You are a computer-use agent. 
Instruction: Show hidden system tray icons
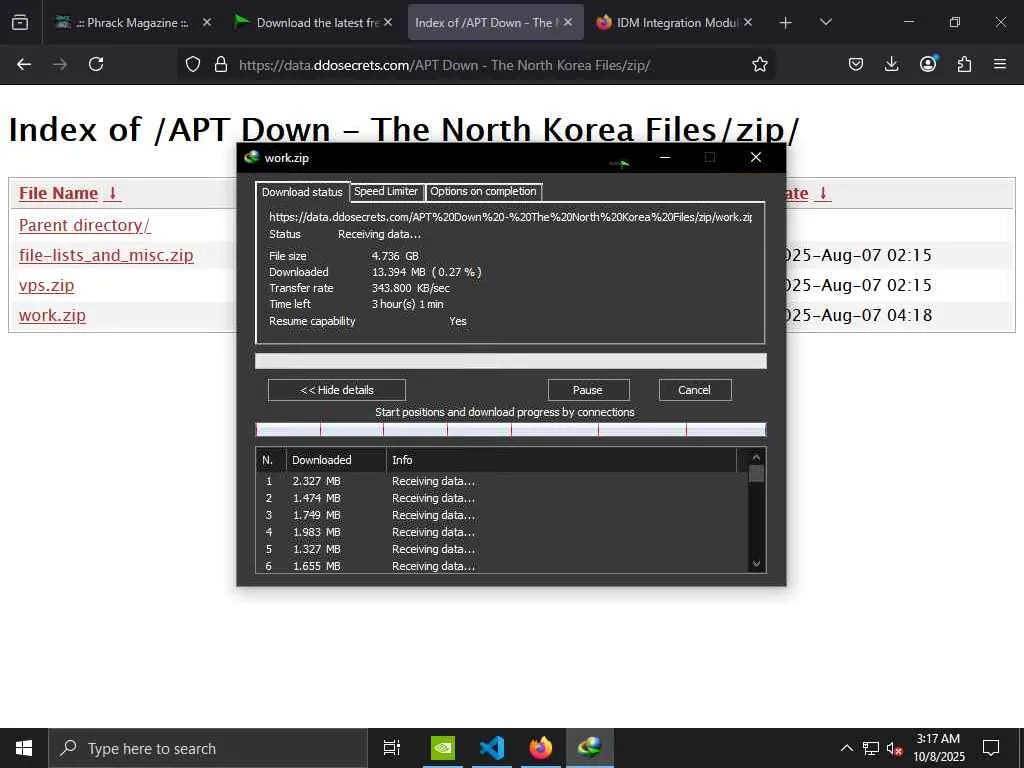click(x=846, y=748)
